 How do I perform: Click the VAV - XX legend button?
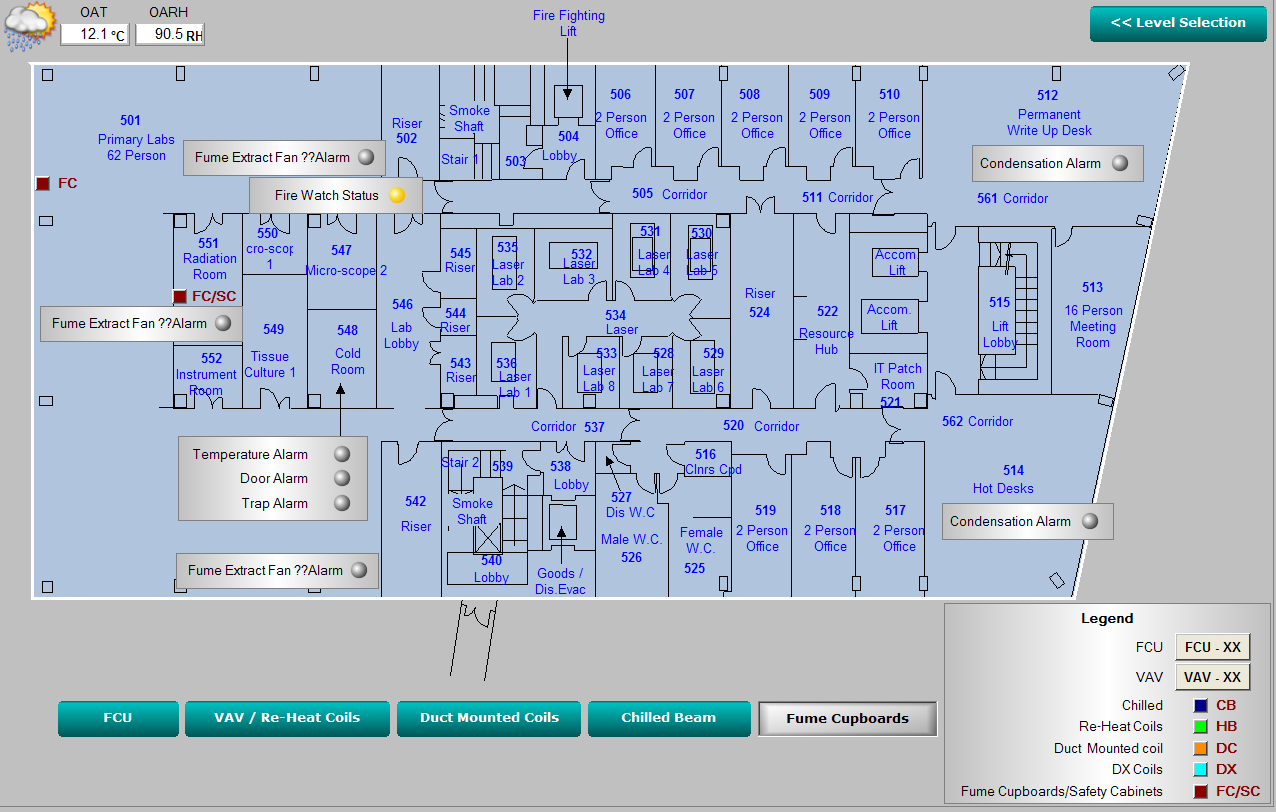[x=1212, y=677]
